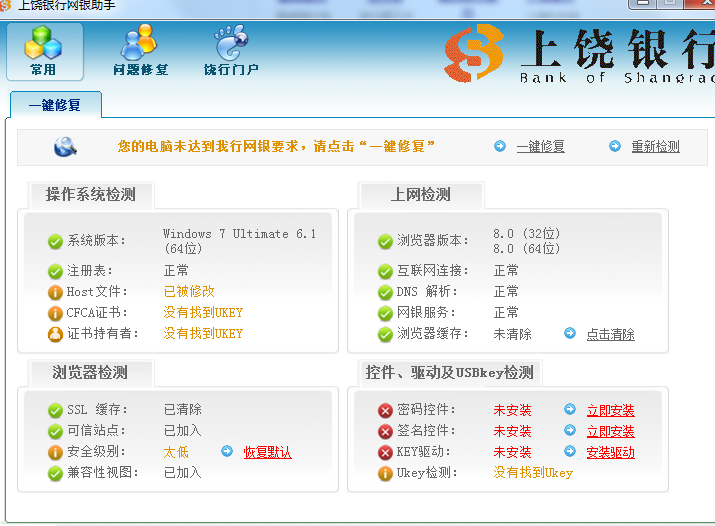Click the 浏览器检测 section header
Image resolution: width=715 pixels, height=526 pixels.
click(x=91, y=372)
